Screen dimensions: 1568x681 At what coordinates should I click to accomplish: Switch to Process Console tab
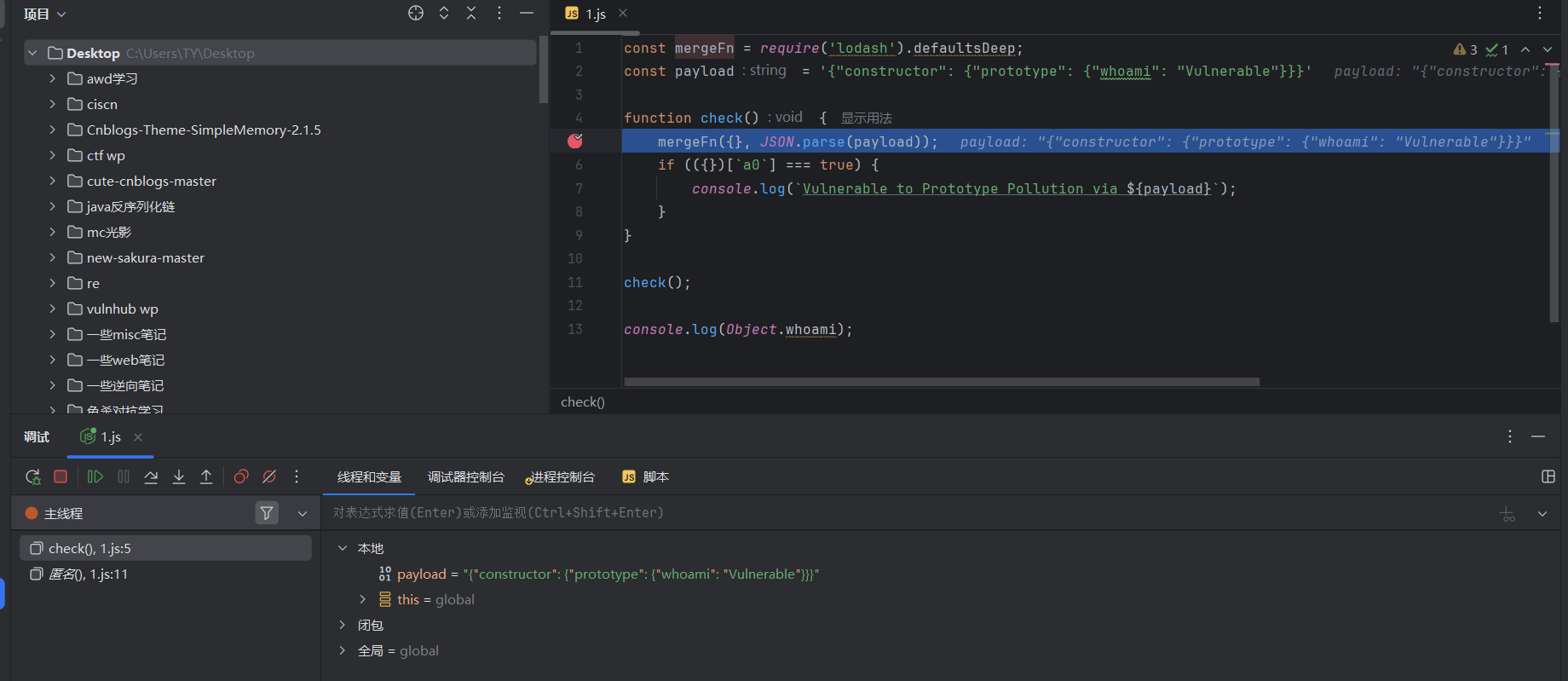coord(560,476)
